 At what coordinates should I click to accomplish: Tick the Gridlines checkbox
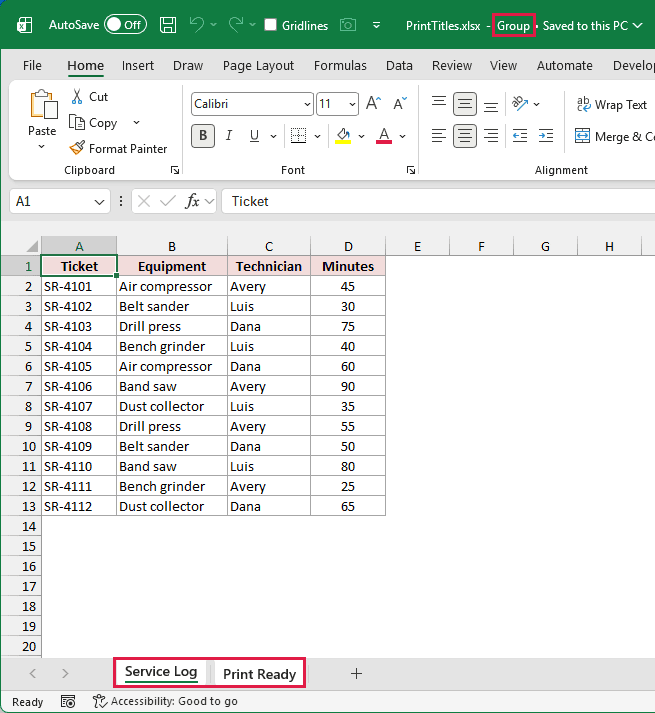(x=271, y=25)
